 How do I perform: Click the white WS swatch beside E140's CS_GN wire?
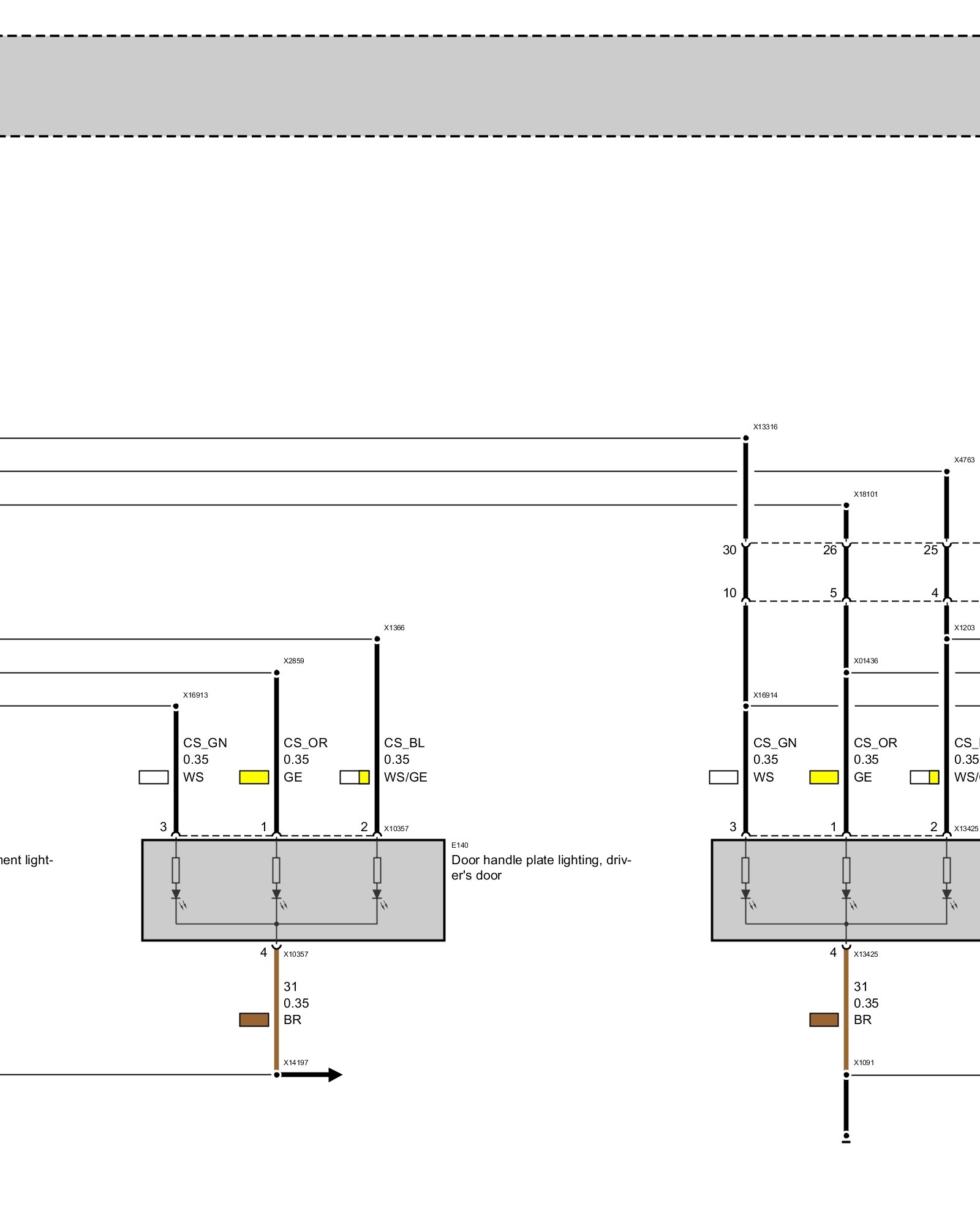[x=154, y=777]
